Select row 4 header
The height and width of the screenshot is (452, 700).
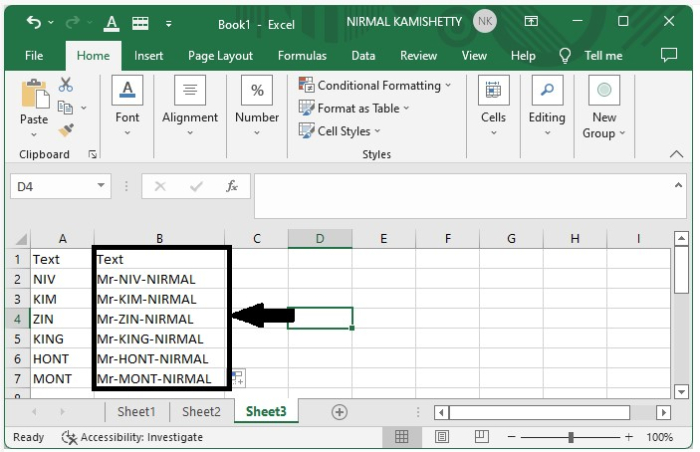point(17,319)
